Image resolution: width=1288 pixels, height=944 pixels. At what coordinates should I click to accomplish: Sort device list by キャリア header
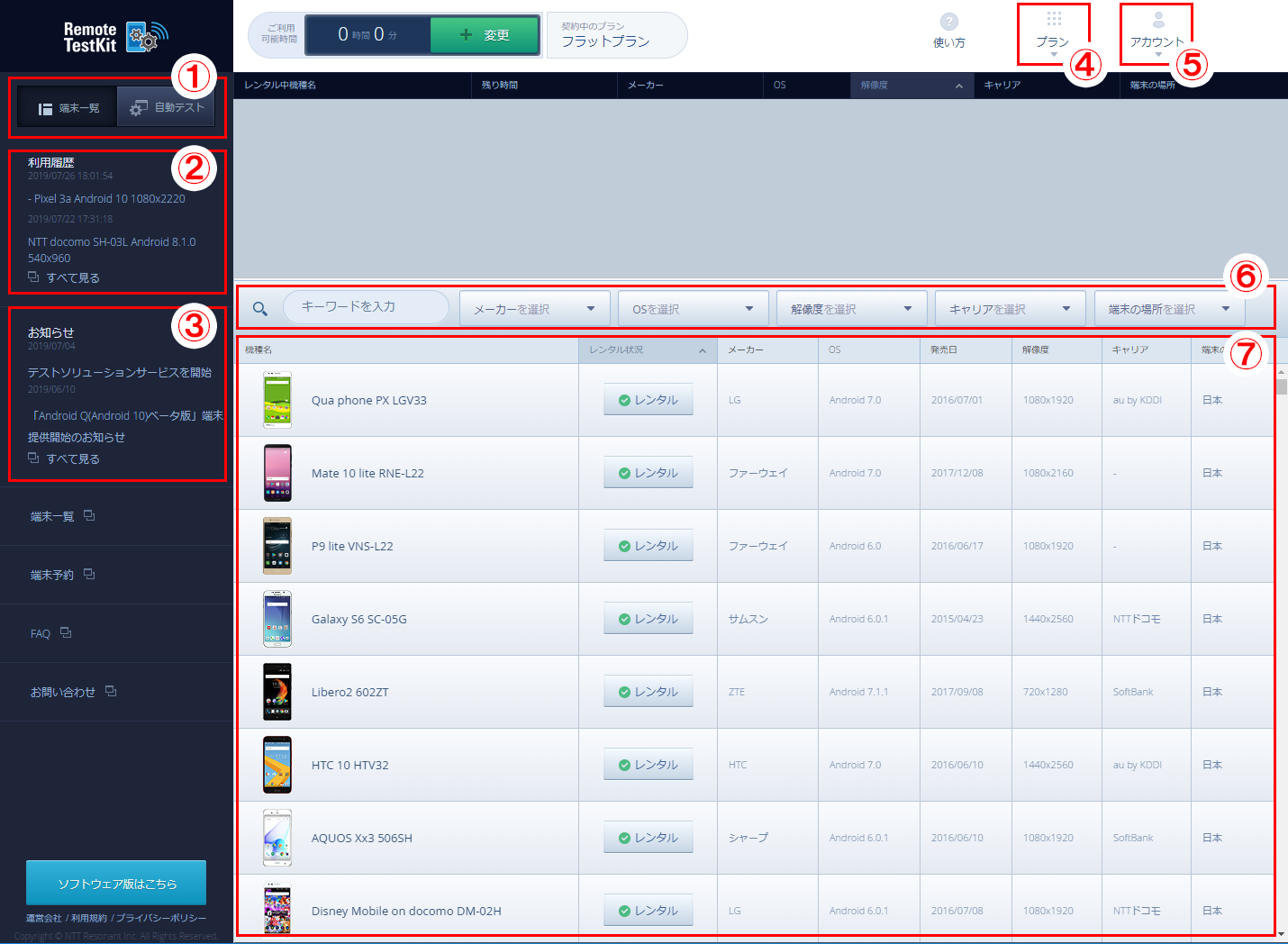point(1147,349)
